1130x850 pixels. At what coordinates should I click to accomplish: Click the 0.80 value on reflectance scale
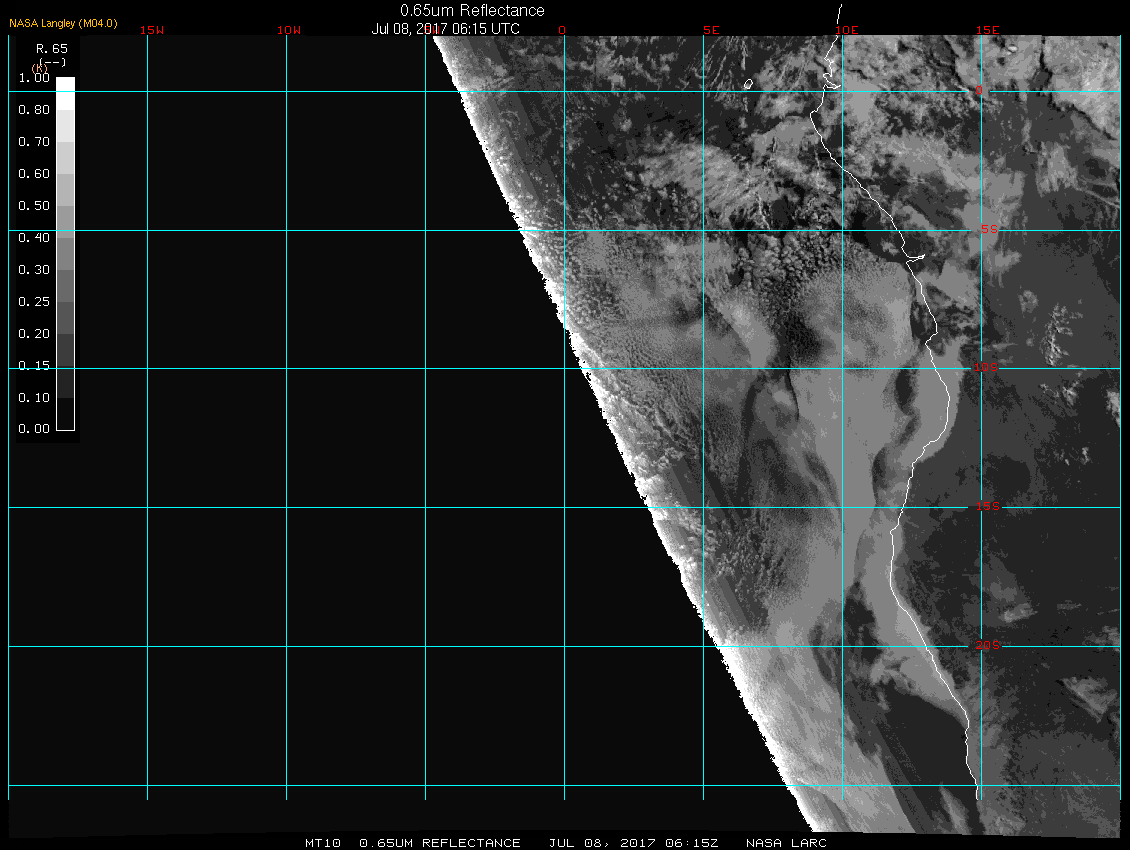(34, 110)
